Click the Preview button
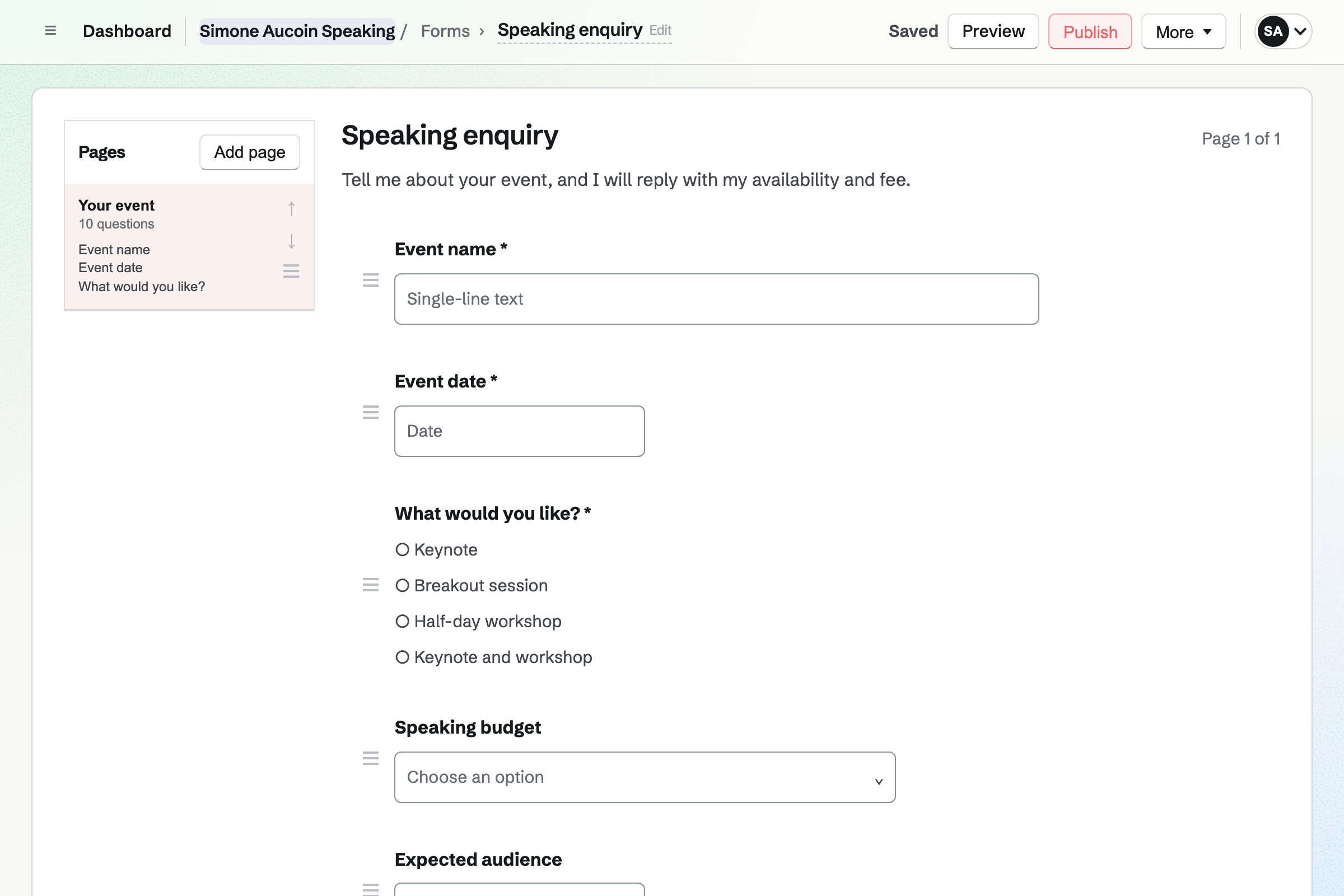The width and height of the screenshot is (1344, 896). (993, 31)
